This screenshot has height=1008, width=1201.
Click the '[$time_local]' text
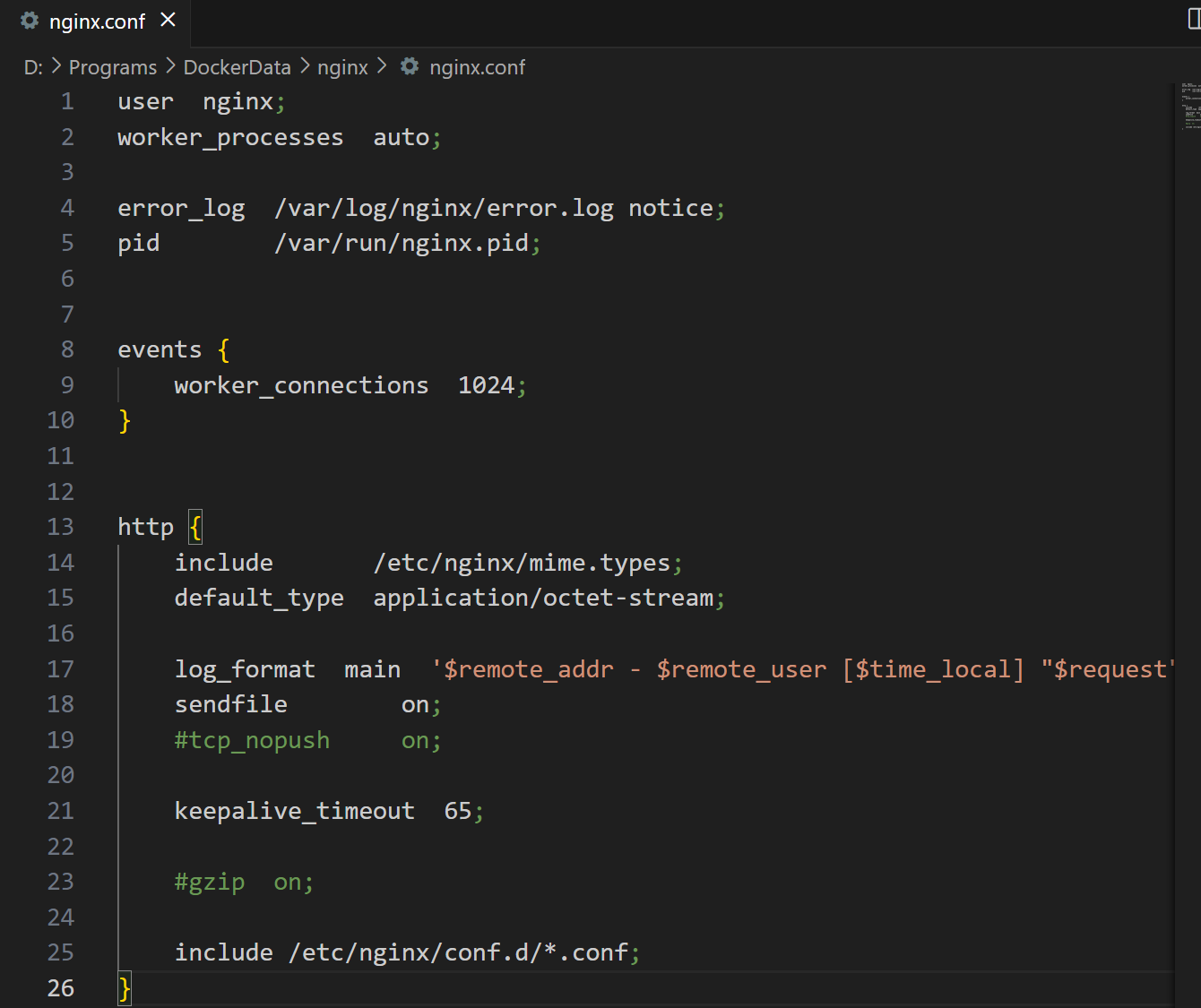coord(933,670)
